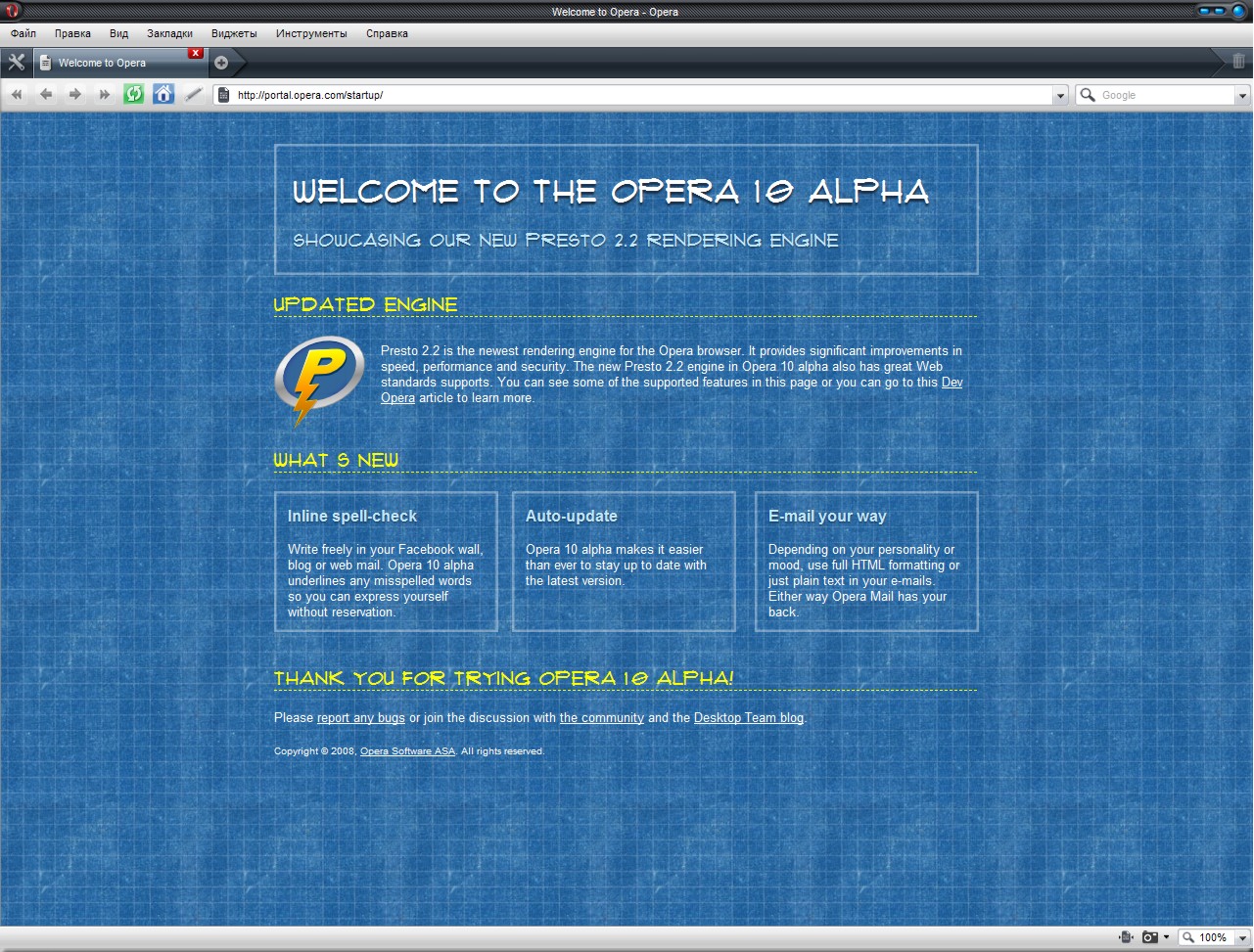Open the Справка menu

387,33
